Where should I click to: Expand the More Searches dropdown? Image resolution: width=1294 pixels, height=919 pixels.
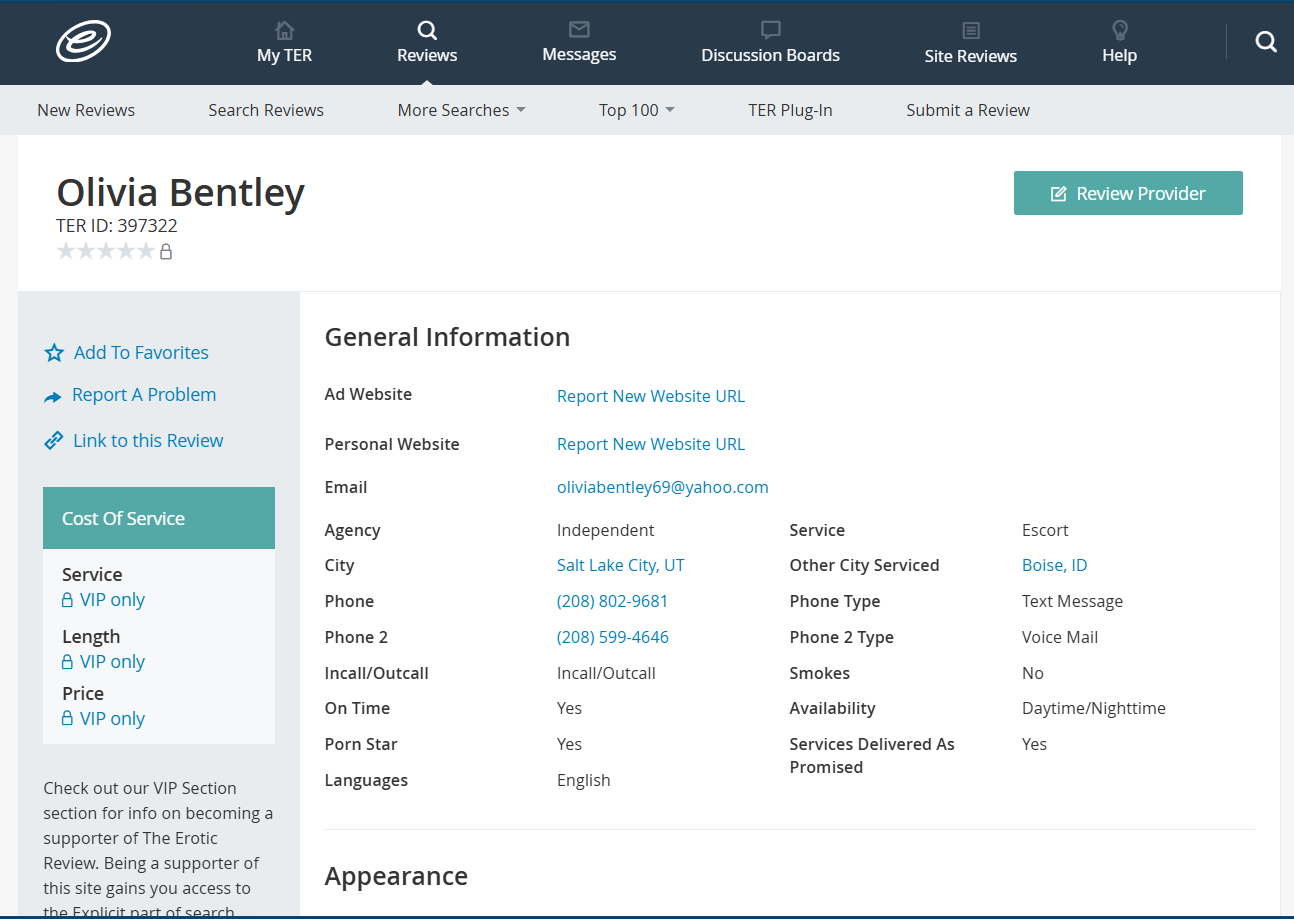(461, 110)
